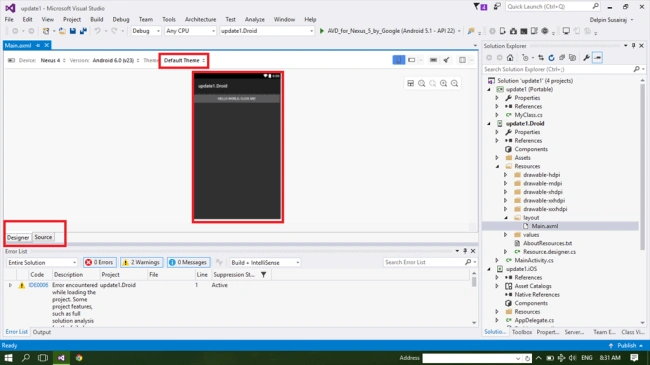Click the New Project toolbar icon

pos(46,31)
